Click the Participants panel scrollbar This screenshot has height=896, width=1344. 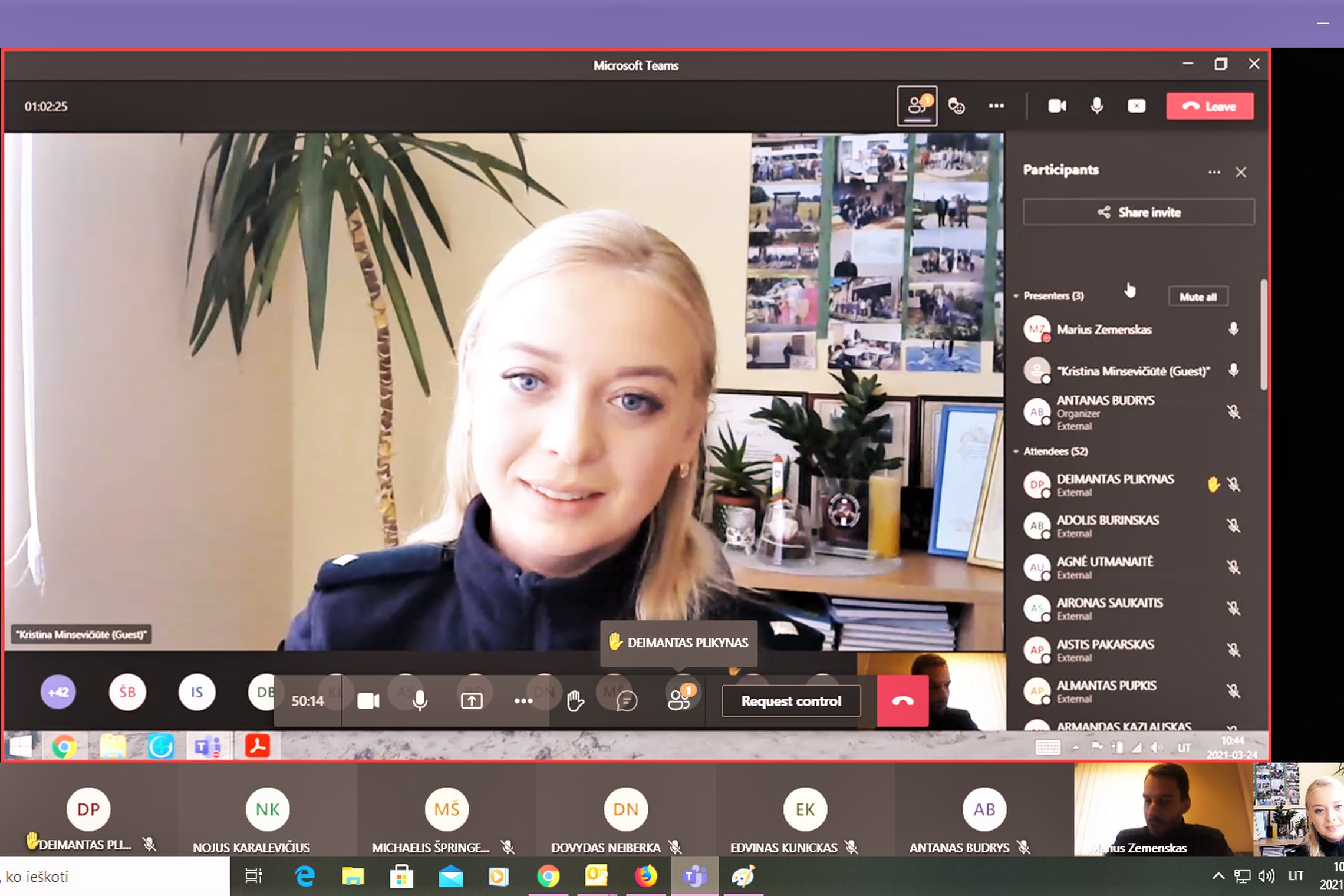point(1263,336)
